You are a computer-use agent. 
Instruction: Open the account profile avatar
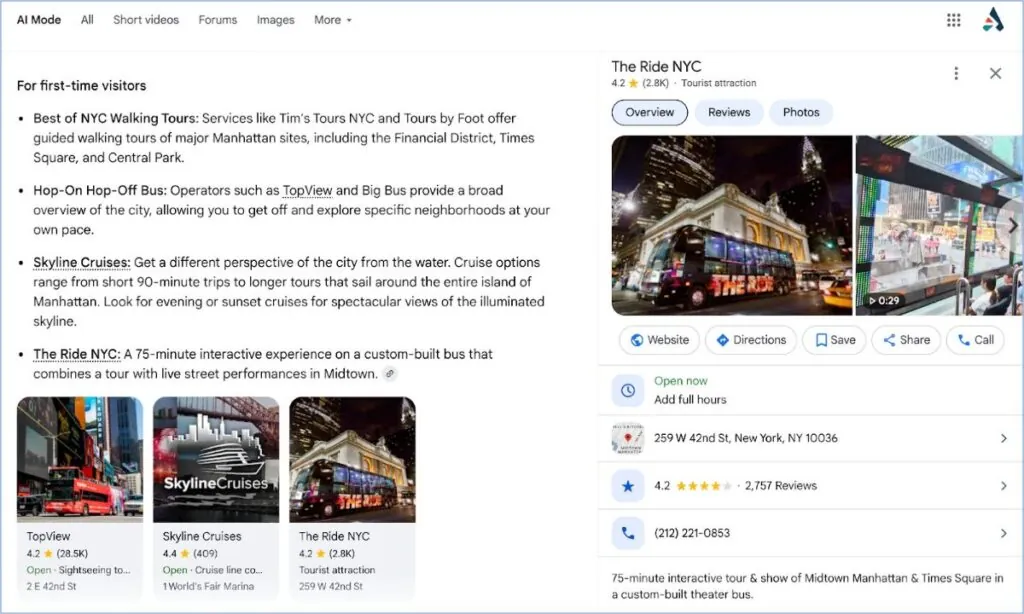click(x=993, y=20)
